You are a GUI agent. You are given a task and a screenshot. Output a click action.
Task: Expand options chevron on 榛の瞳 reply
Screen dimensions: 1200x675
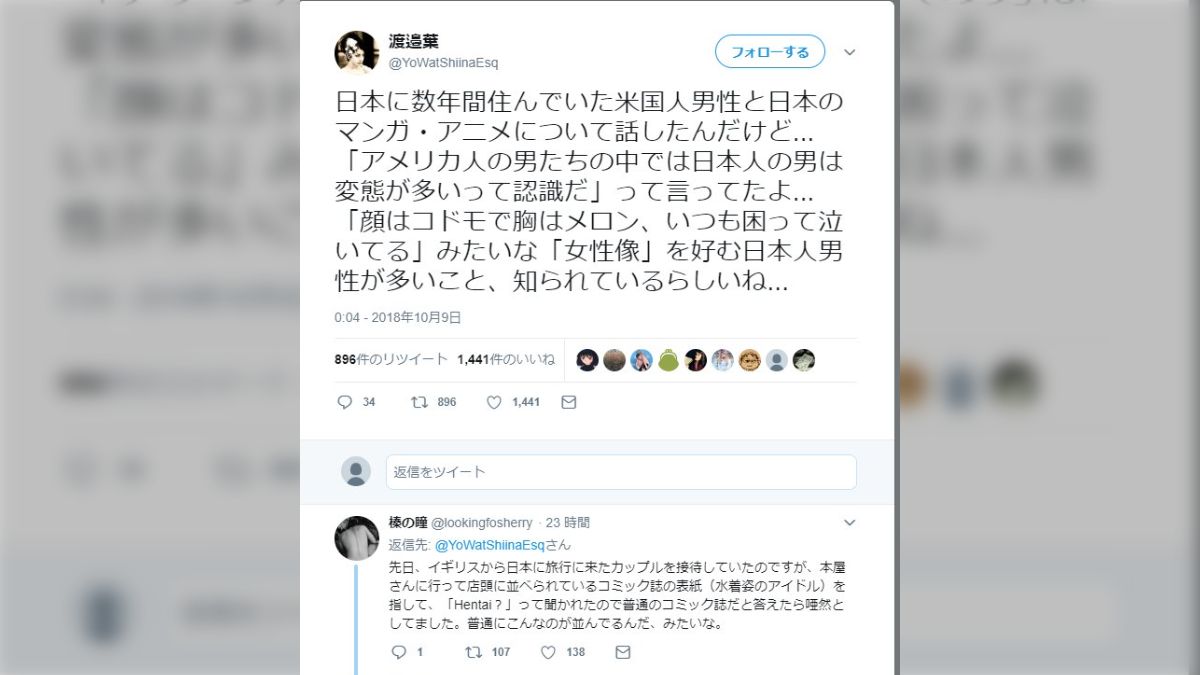point(850,522)
